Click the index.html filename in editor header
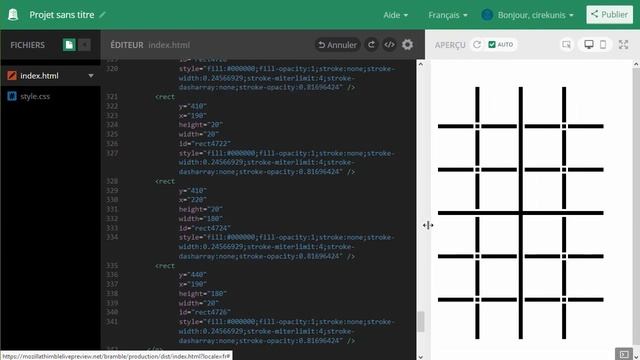The width and height of the screenshot is (640, 360). [x=169, y=45]
